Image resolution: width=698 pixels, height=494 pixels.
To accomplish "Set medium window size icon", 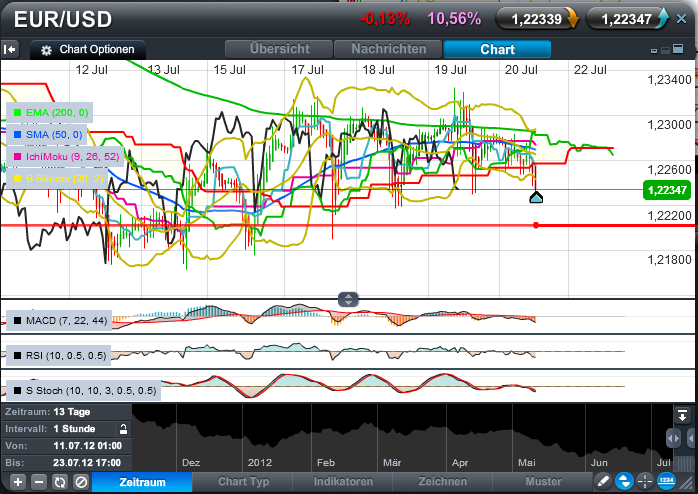I will click(x=665, y=50).
